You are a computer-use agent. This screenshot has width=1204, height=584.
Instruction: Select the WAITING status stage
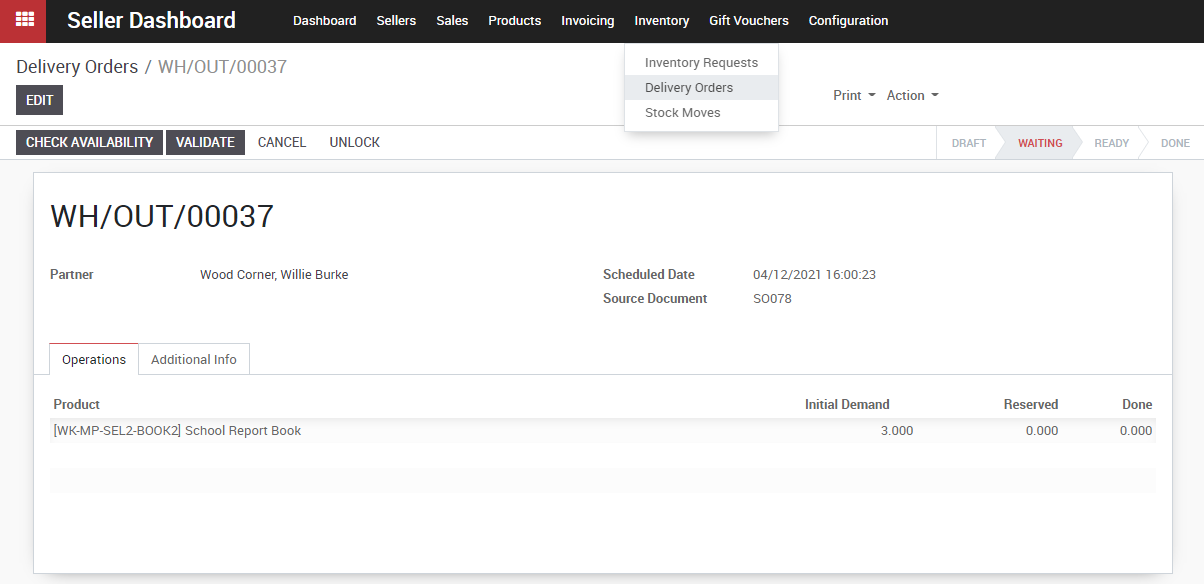1040,143
